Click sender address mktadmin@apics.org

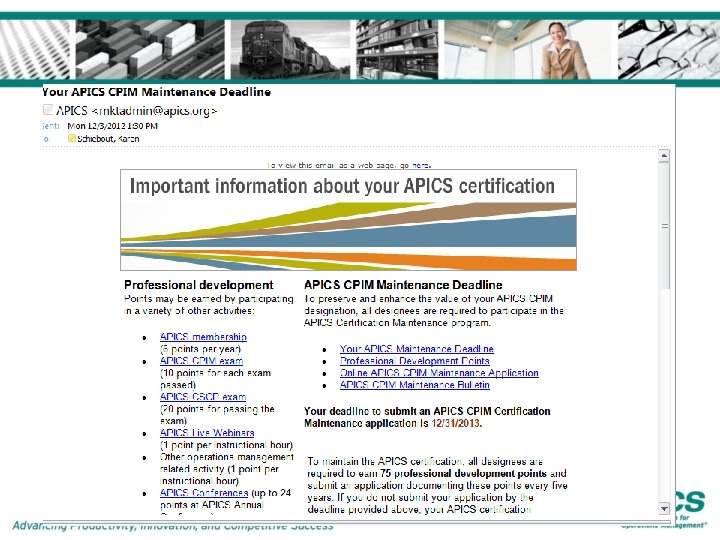[x=155, y=111]
